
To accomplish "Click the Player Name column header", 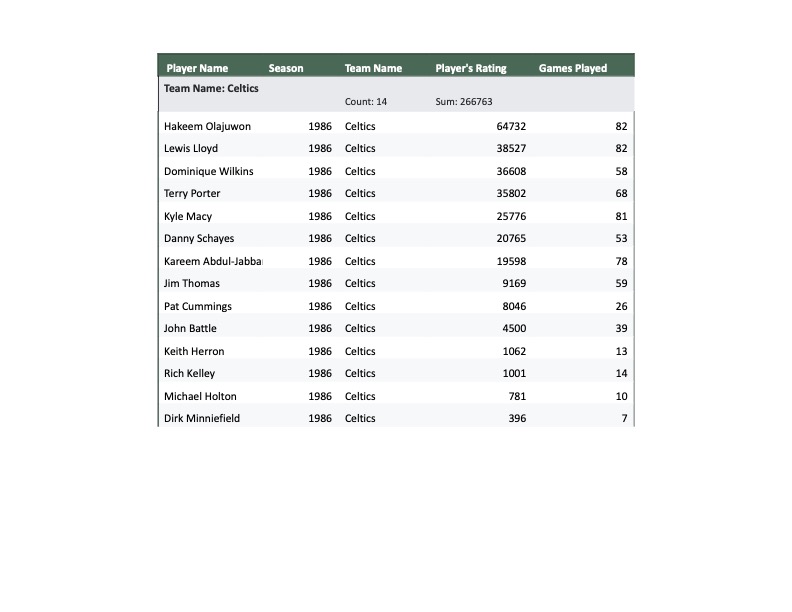I will (x=197, y=68).
